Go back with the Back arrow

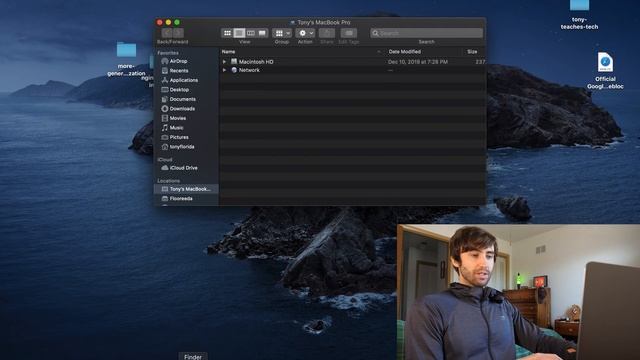tap(167, 33)
